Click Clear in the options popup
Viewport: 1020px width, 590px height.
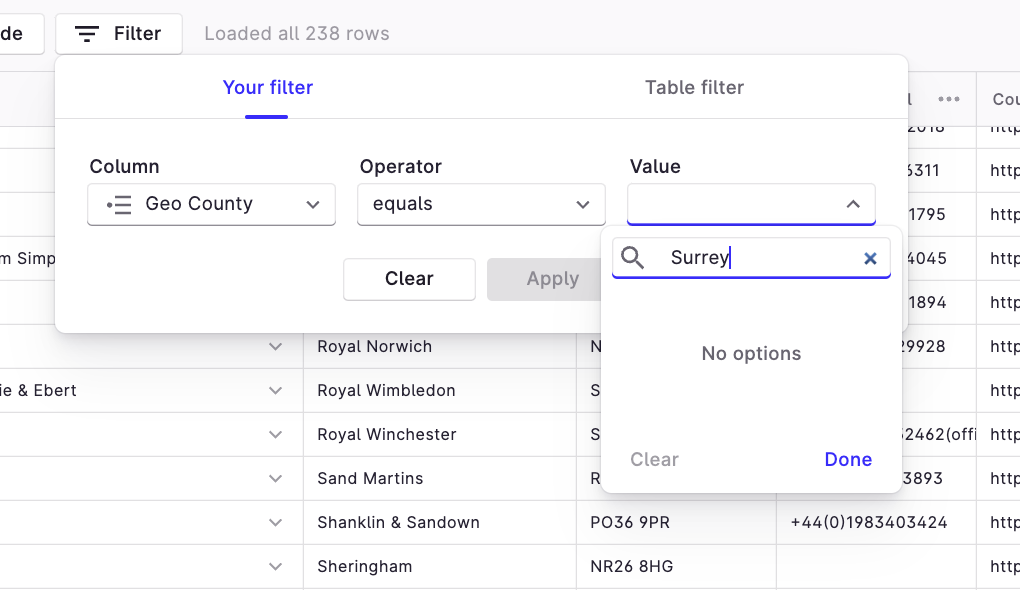point(654,459)
